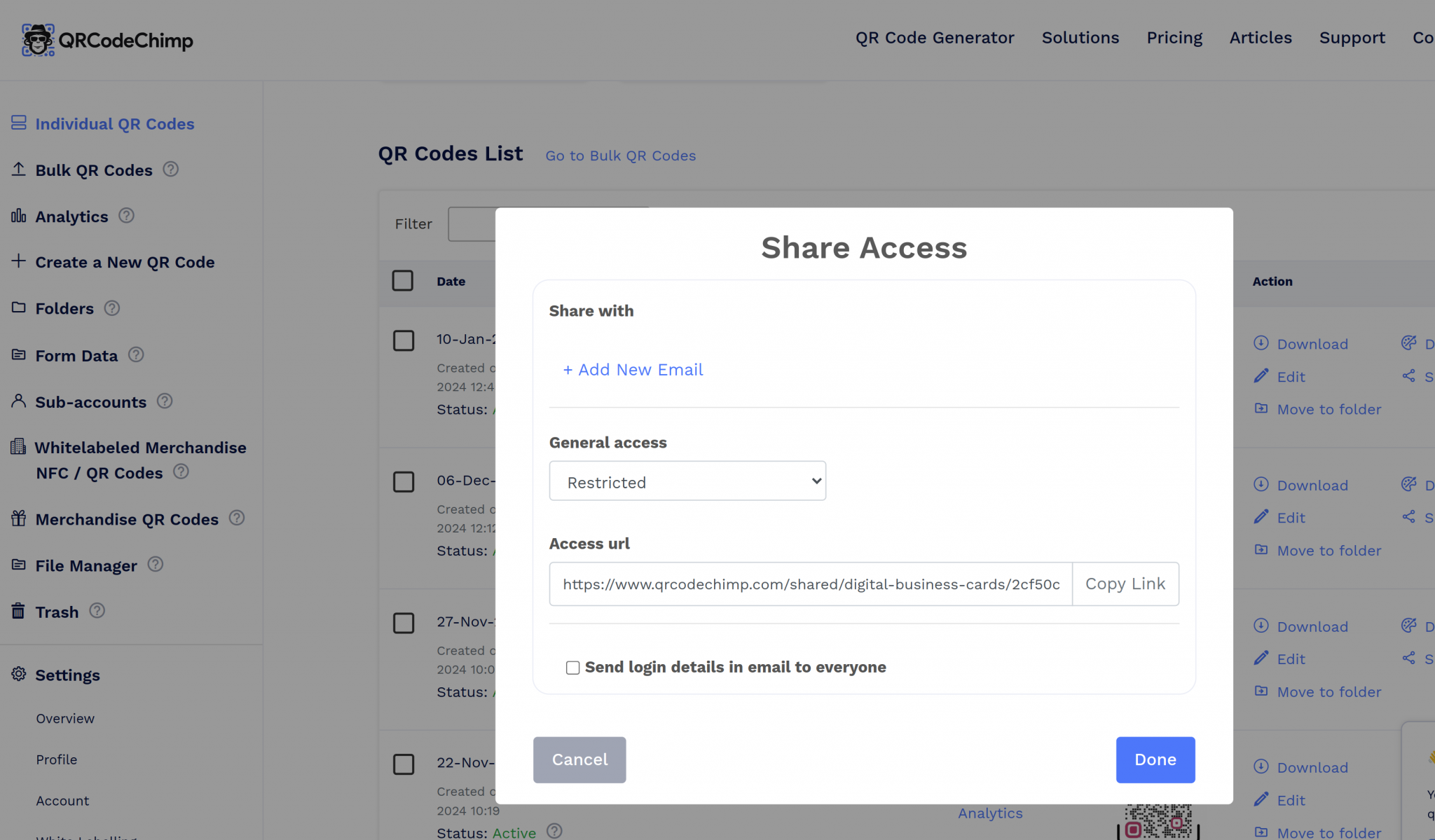Expand the Bulk QR Codes help tooltip

click(x=170, y=169)
